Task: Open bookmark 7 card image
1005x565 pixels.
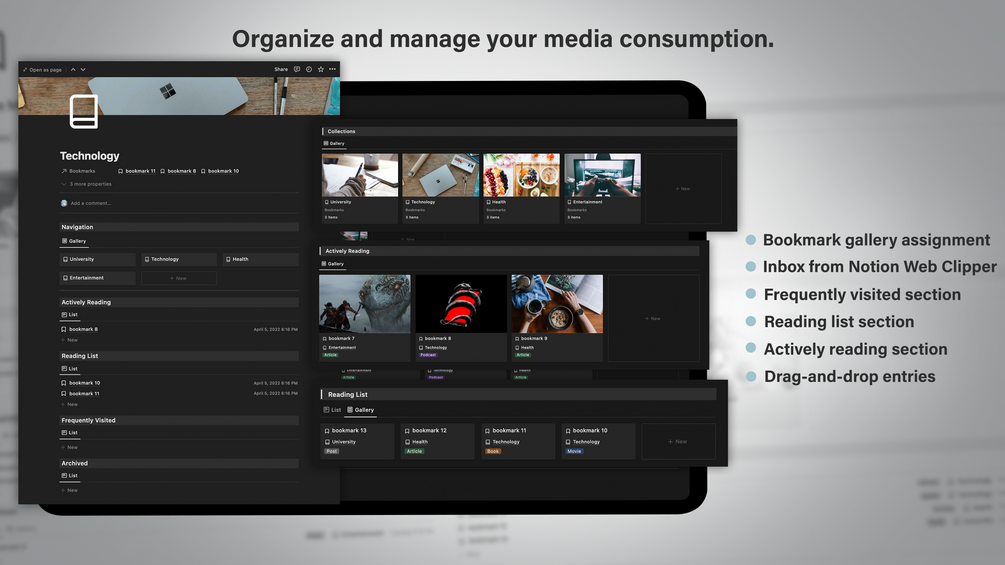Action: click(x=365, y=304)
